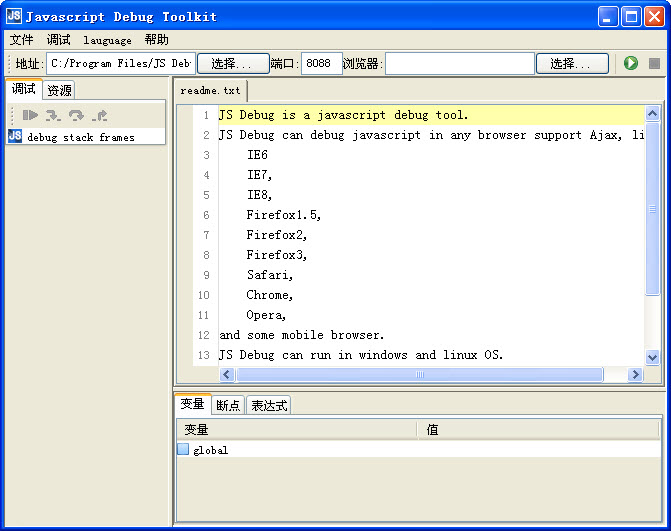Screen dimensions: 671x531
Task: Close the Javascript Debug Toolkit window
Action: tap(655, 17)
